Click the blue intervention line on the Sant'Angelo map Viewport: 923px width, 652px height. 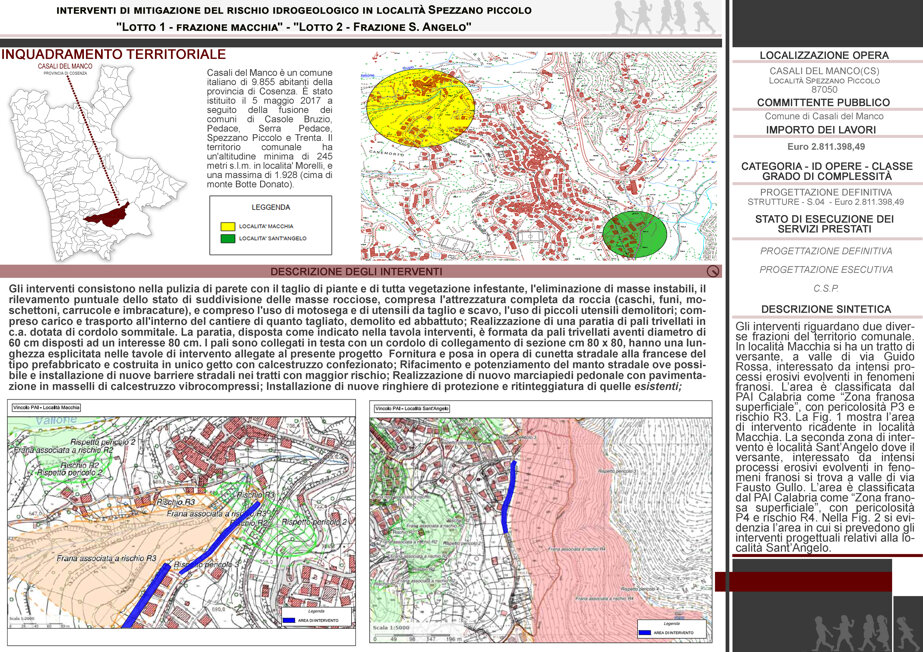coord(509,497)
